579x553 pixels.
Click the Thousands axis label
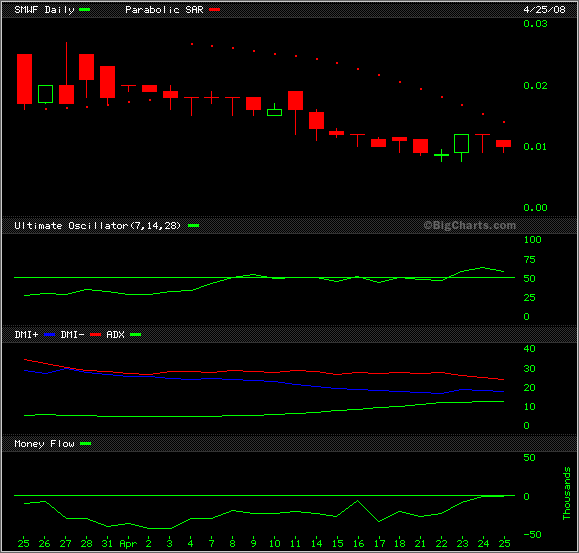click(566, 494)
